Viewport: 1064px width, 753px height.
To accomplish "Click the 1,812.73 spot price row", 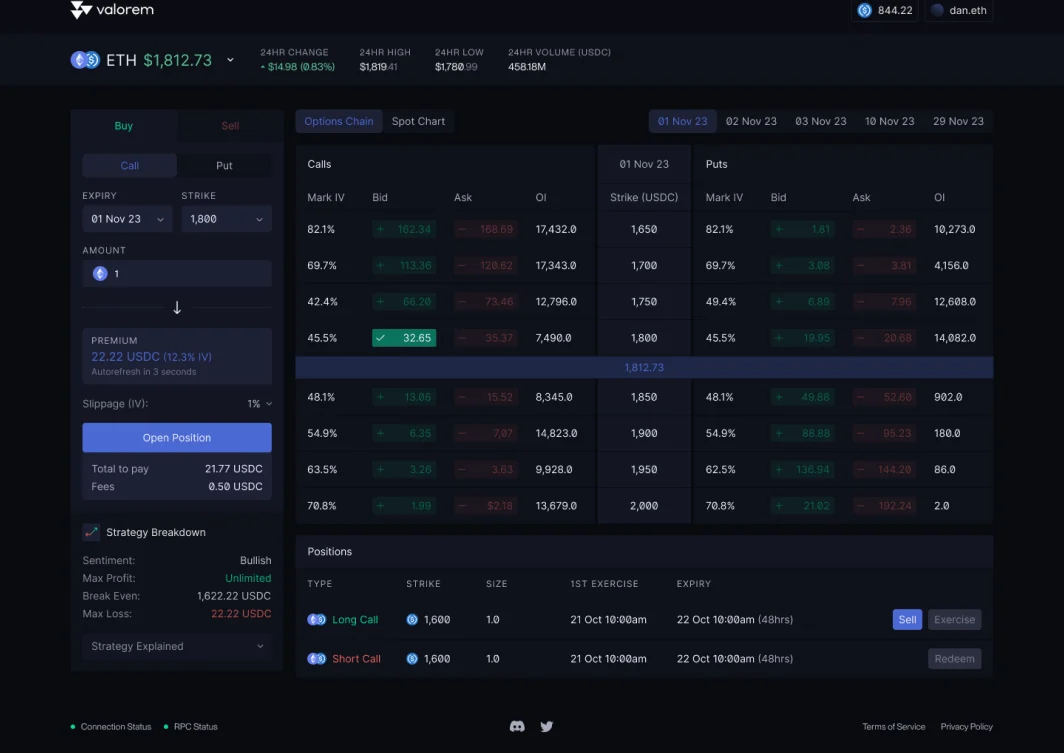I will click(x=644, y=368).
